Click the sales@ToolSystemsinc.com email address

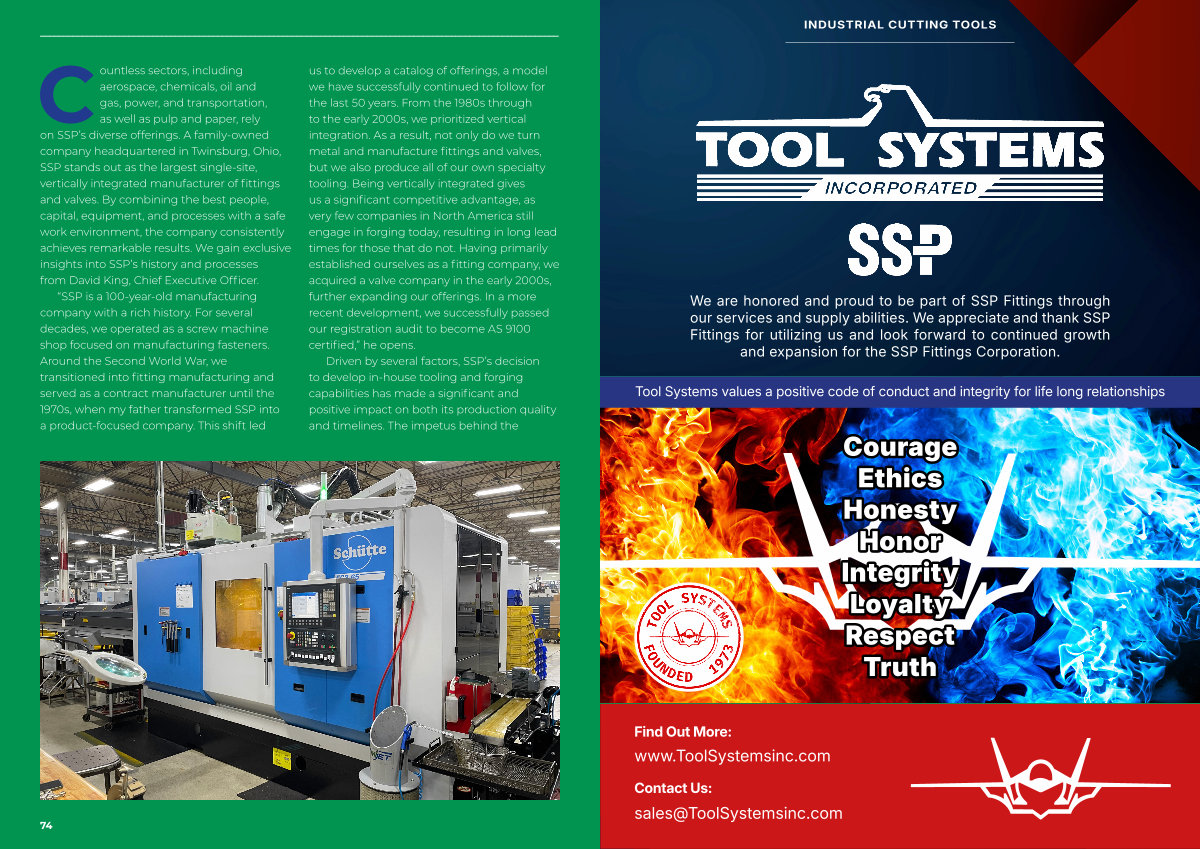point(738,813)
